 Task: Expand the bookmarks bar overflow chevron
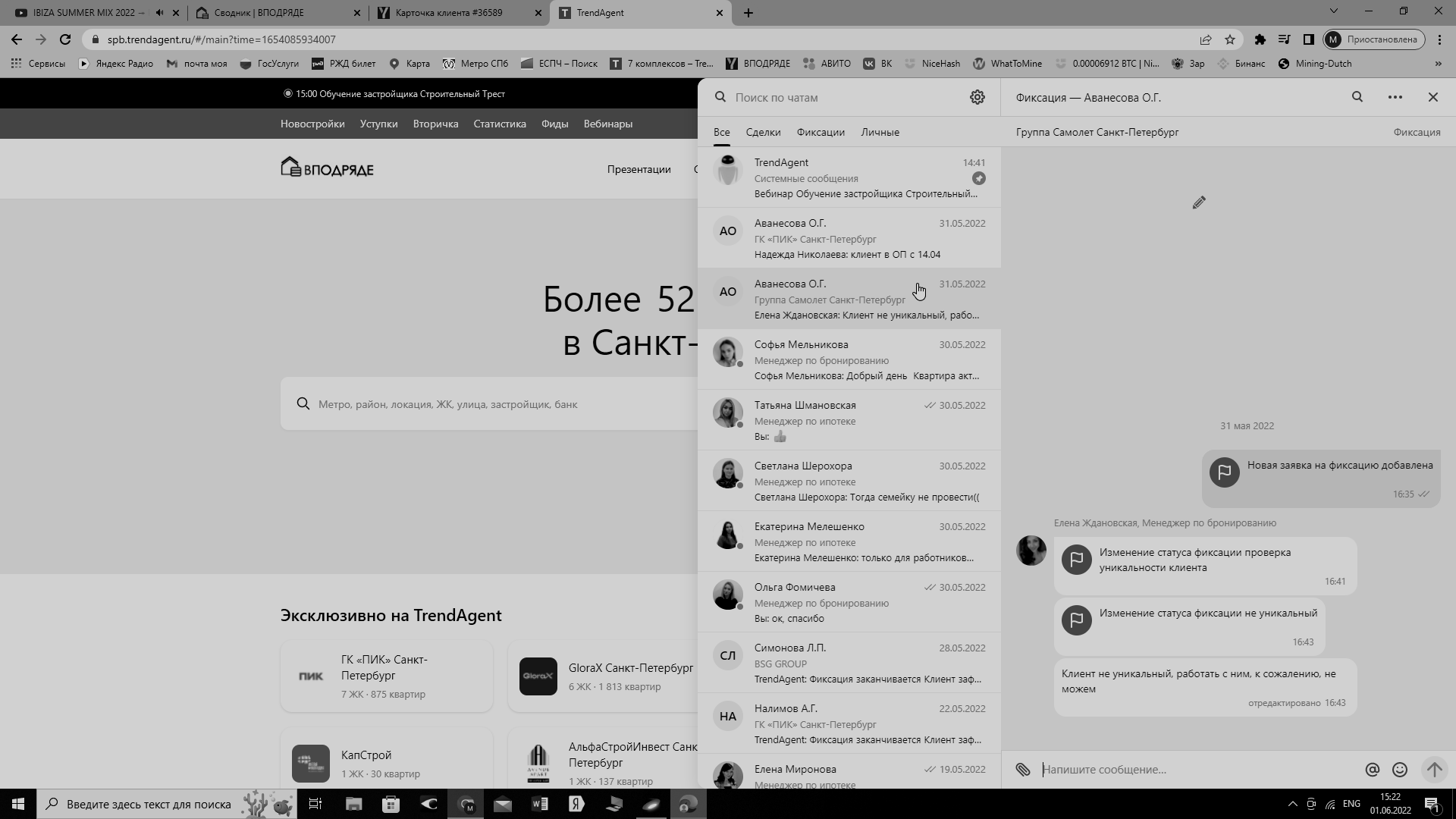pos(1438,64)
